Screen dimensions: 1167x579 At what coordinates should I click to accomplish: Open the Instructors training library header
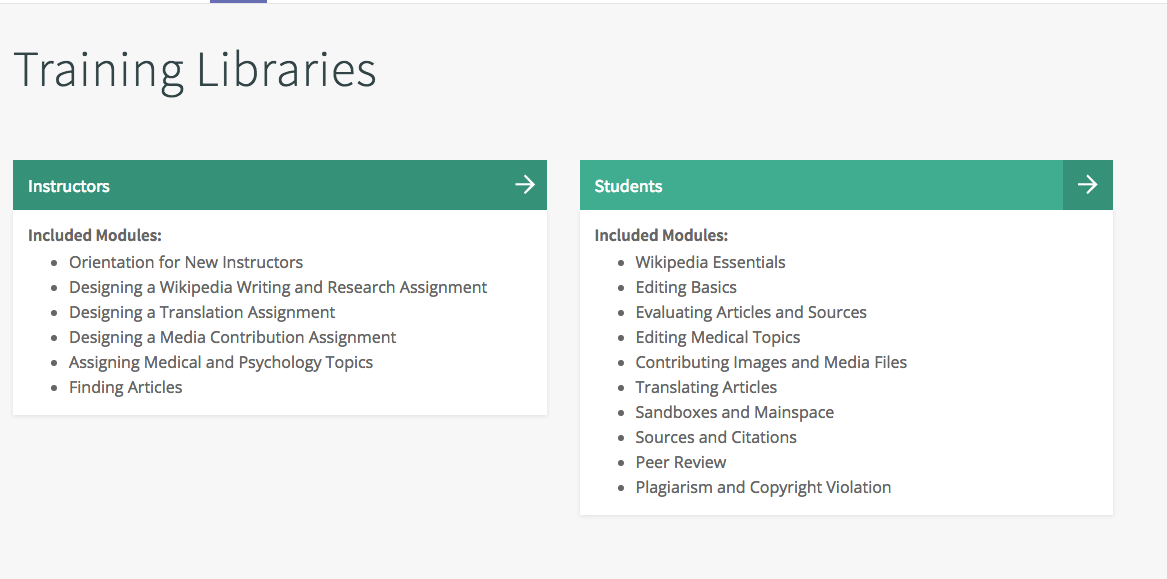click(x=68, y=185)
